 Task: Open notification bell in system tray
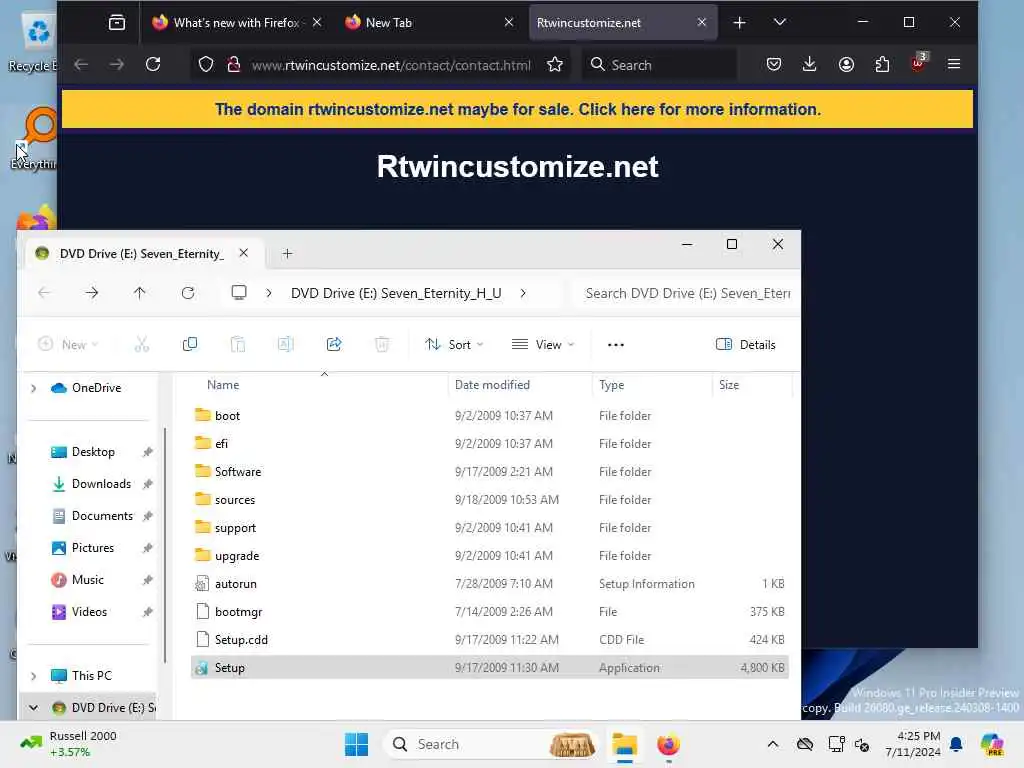tap(956, 744)
